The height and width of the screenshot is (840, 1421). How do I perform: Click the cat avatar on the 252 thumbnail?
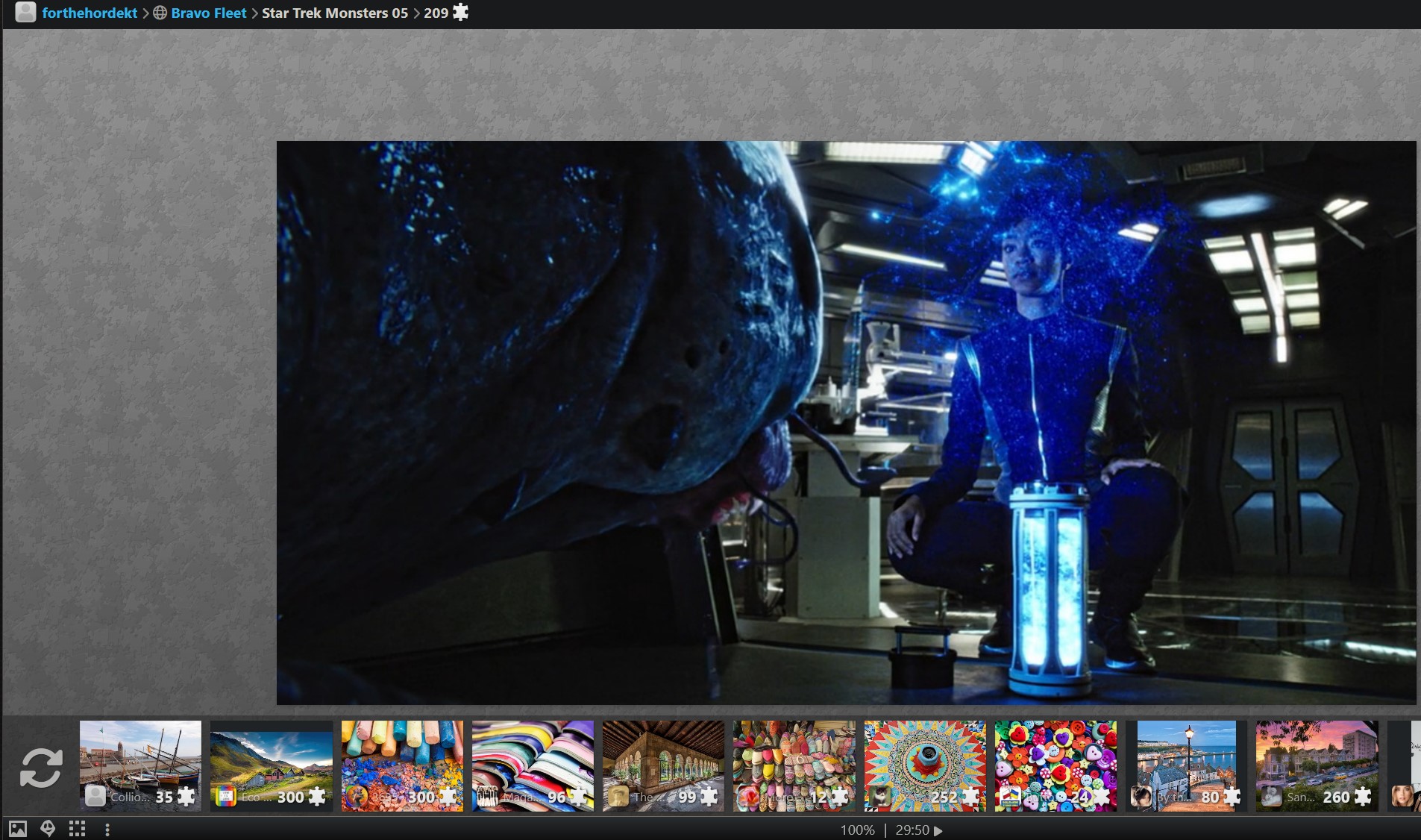click(879, 796)
